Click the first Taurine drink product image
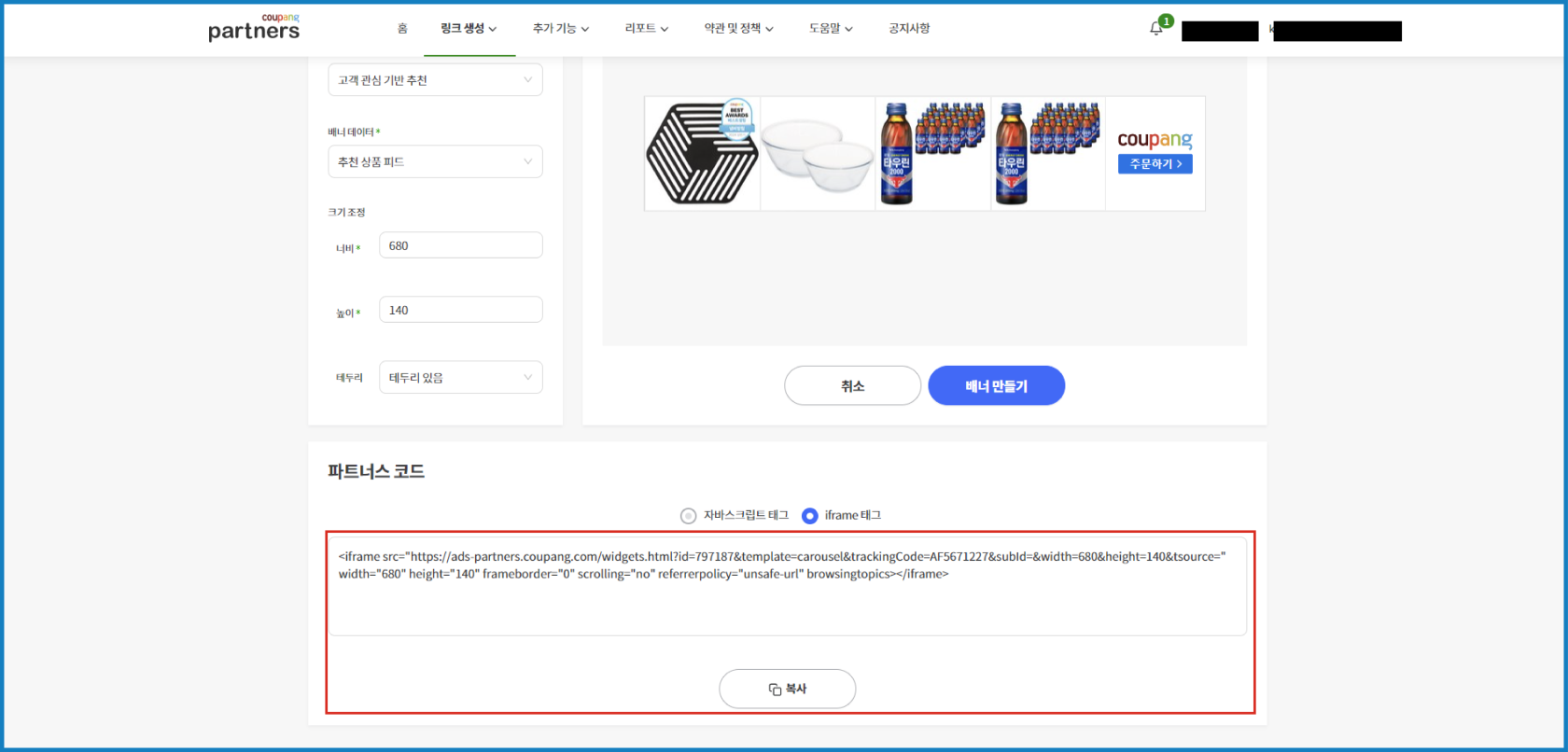This screenshot has height=752, width=1568. coord(932,154)
